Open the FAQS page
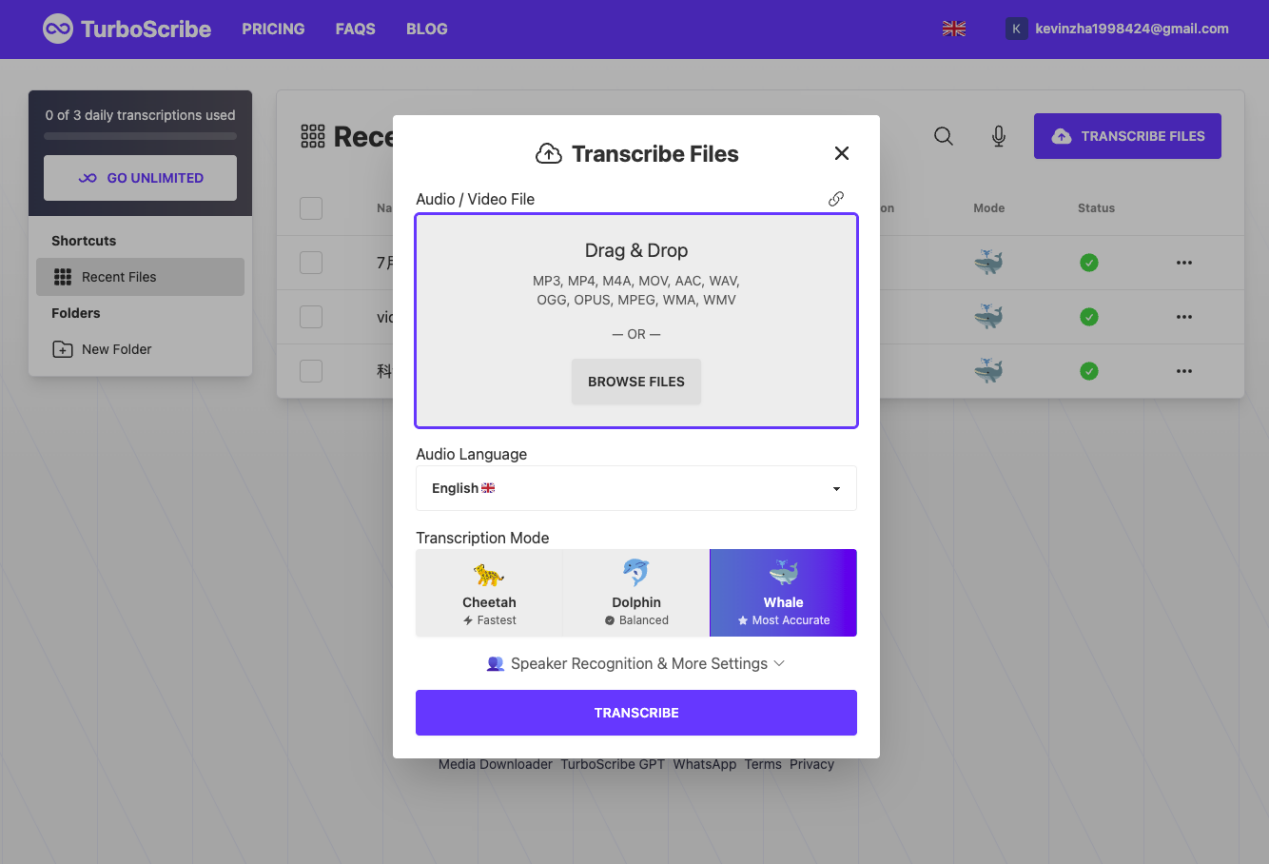The image size is (1269, 864). pos(355,29)
